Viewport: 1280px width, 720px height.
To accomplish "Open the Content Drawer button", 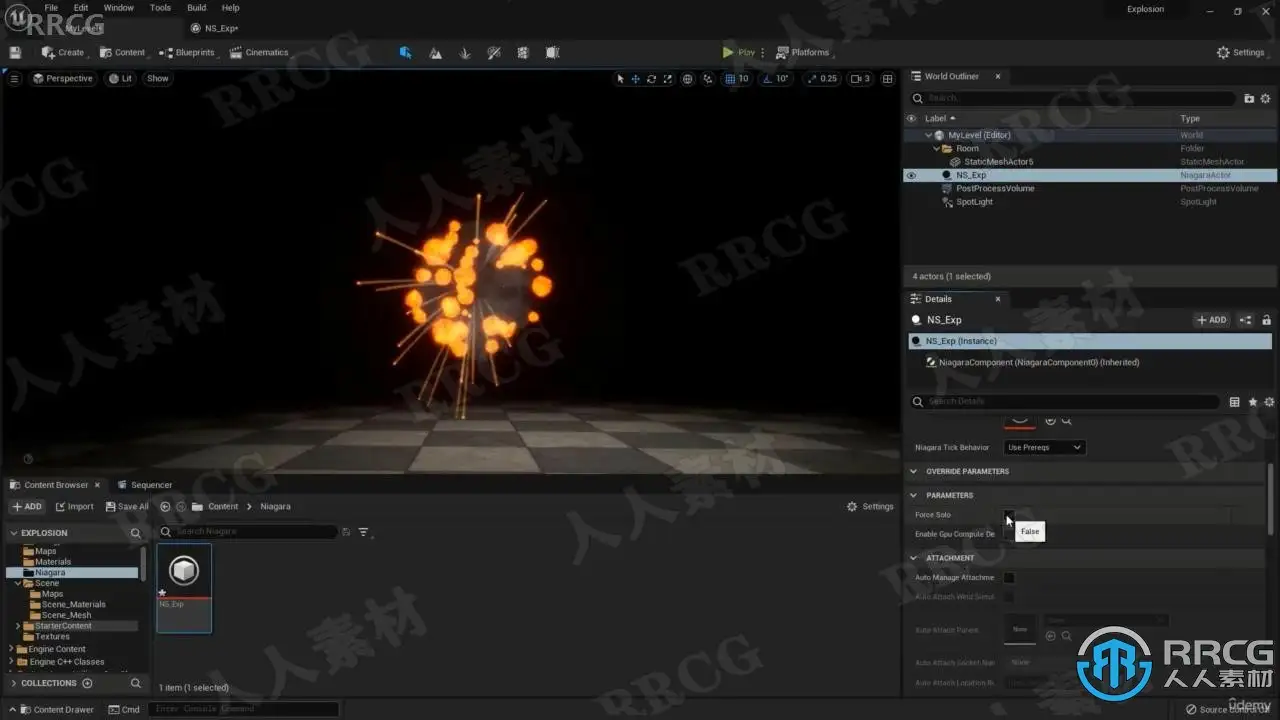I will click(56, 710).
